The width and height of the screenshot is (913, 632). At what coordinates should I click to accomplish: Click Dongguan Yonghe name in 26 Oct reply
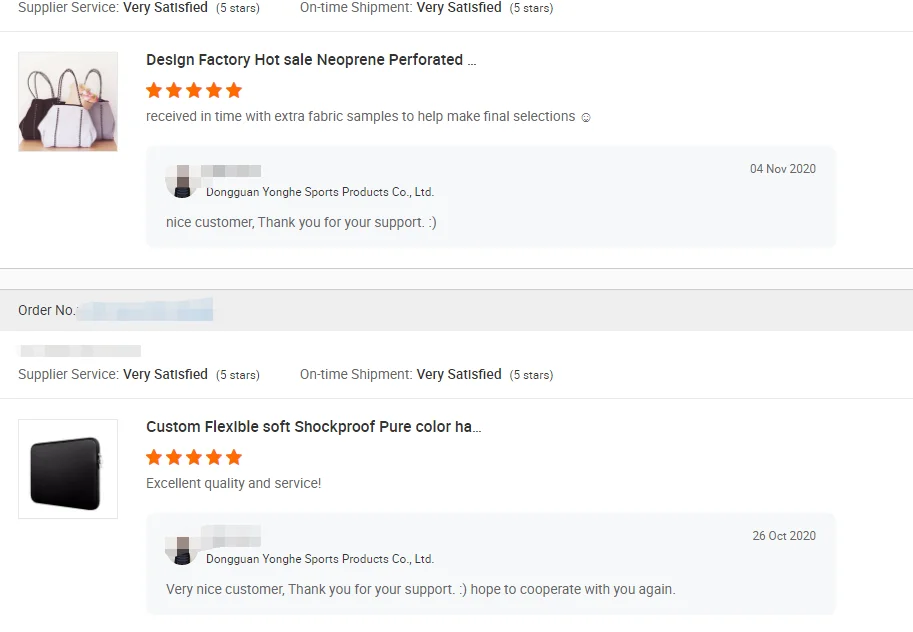pyautogui.click(x=320, y=559)
